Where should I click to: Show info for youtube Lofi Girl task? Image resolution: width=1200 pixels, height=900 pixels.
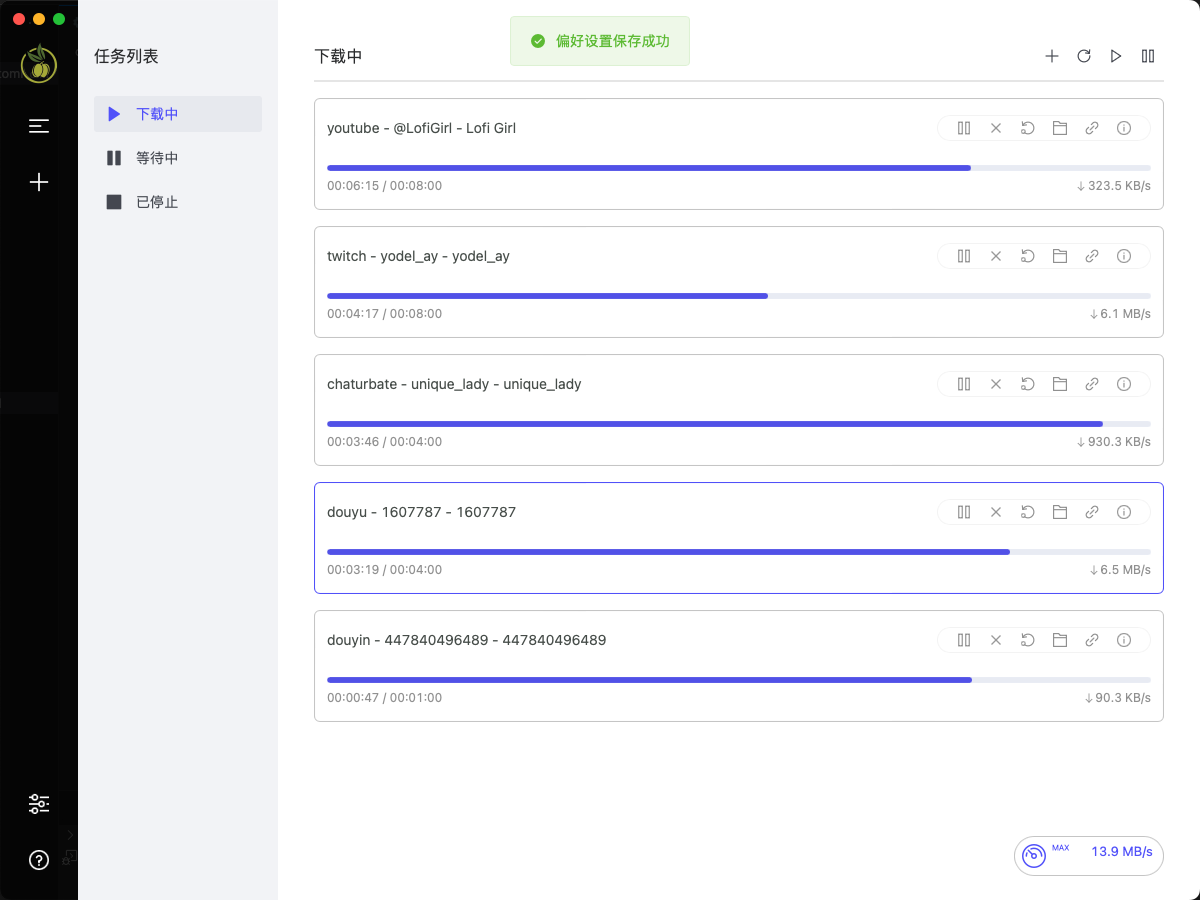tap(1124, 128)
